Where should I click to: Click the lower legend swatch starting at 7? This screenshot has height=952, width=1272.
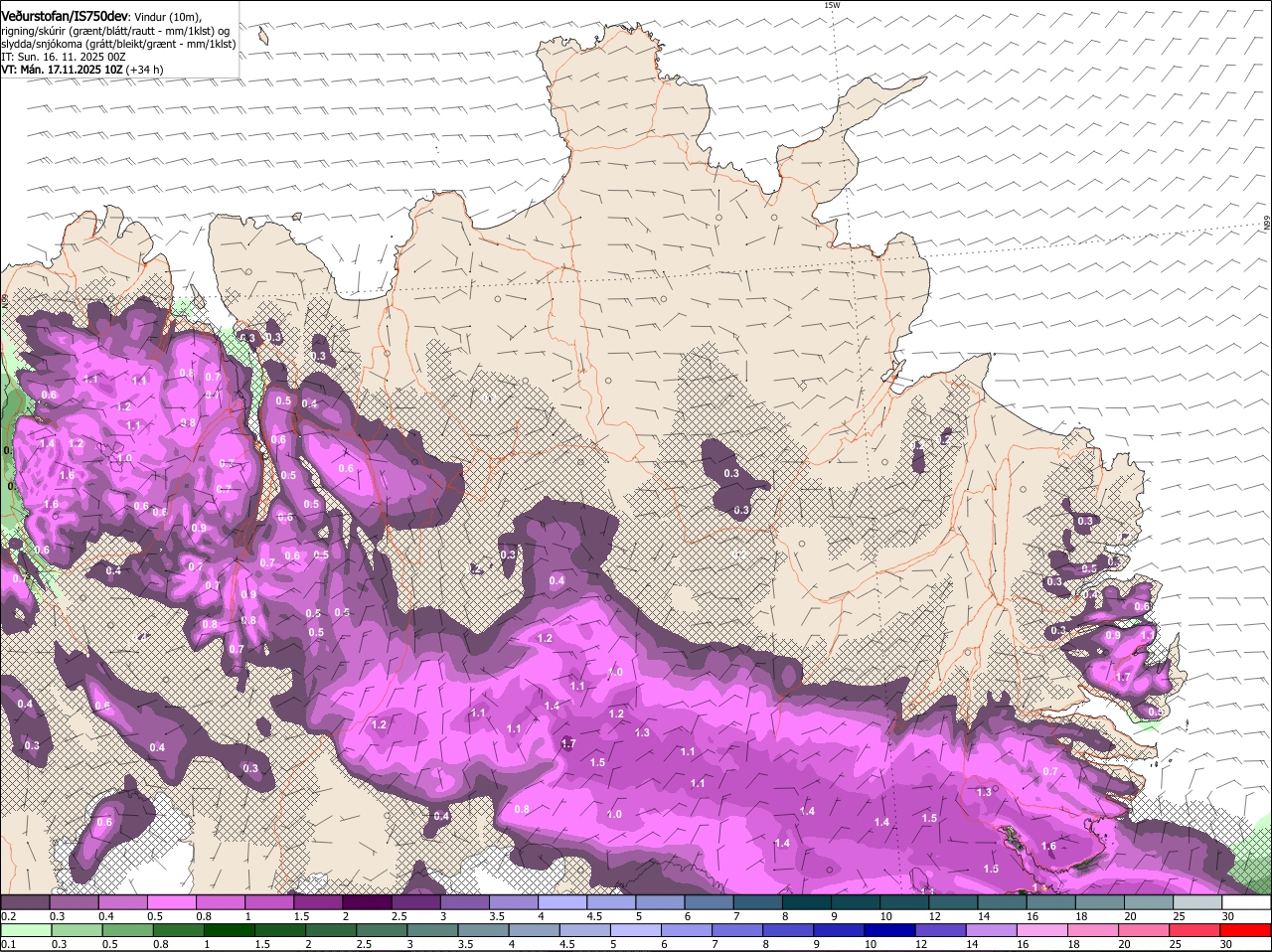pyautogui.click(x=738, y=930)
